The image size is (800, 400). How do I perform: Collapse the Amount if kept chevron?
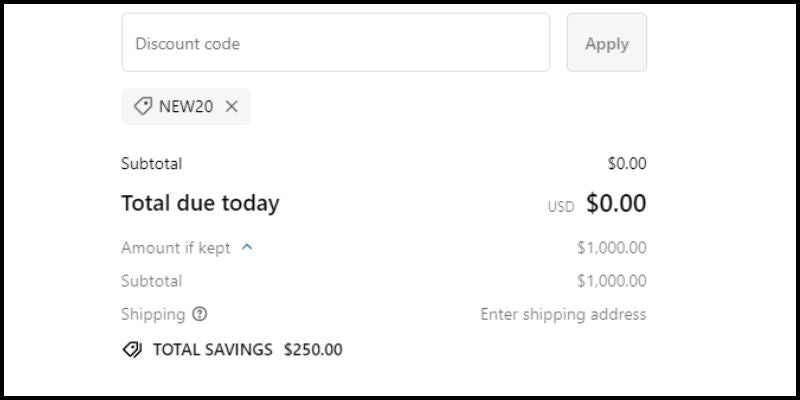[x=247, y=247]
